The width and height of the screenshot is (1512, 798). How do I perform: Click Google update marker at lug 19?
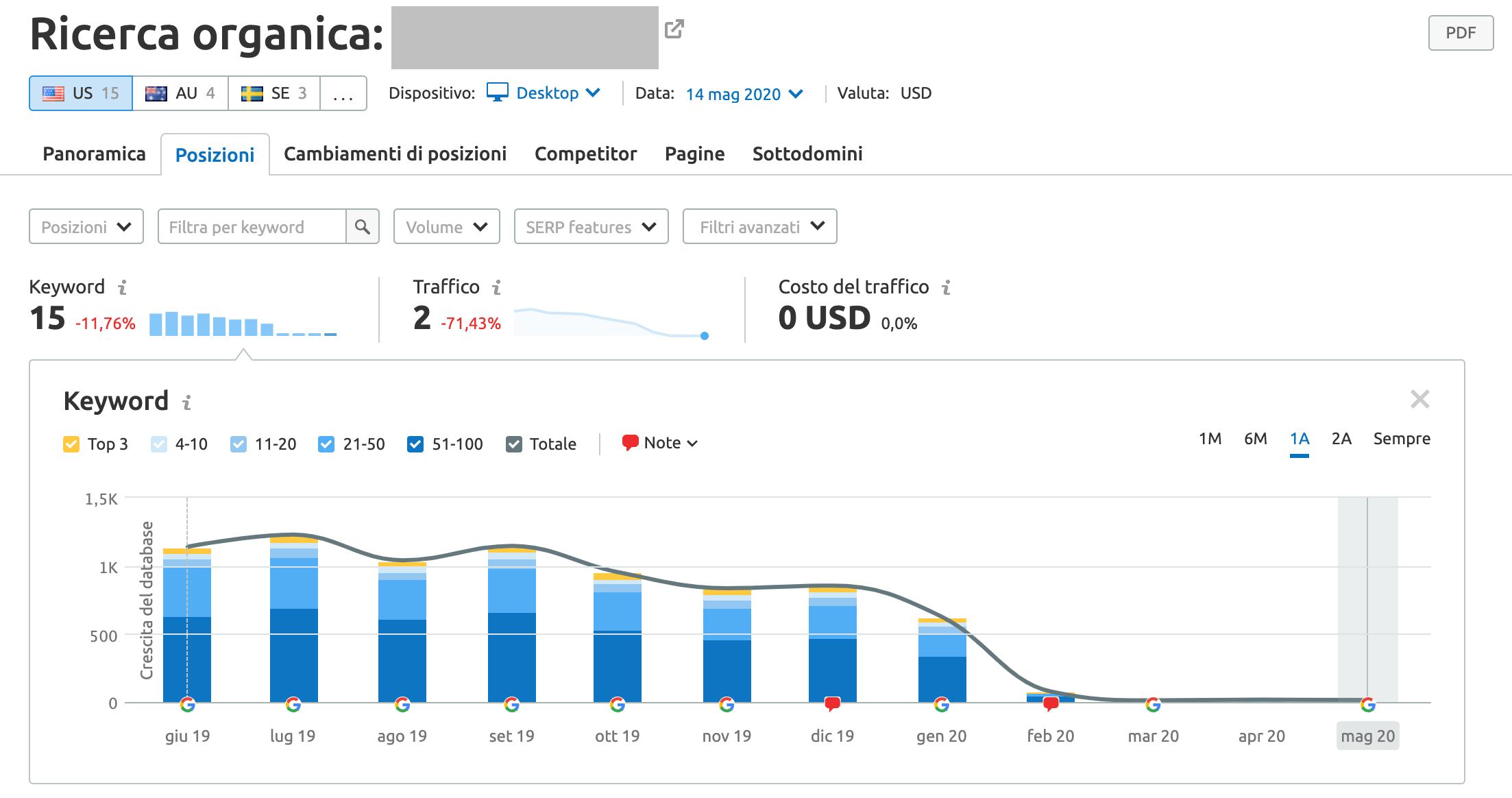(x=293, y=704)
